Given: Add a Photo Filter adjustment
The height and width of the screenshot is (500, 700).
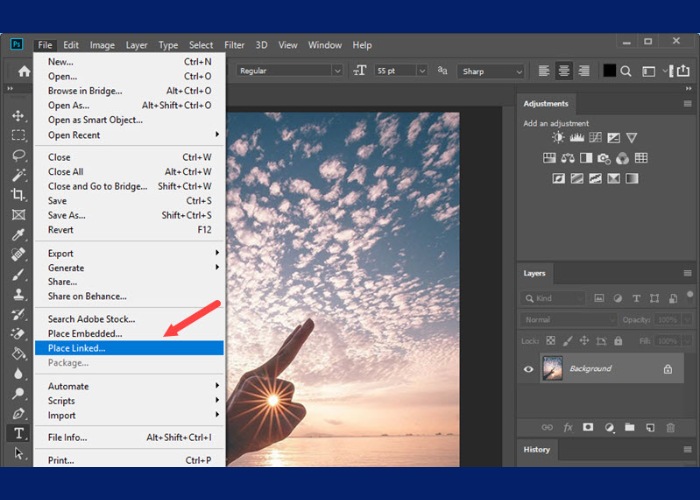Looking at the screenshot, I should pos(604,158).
